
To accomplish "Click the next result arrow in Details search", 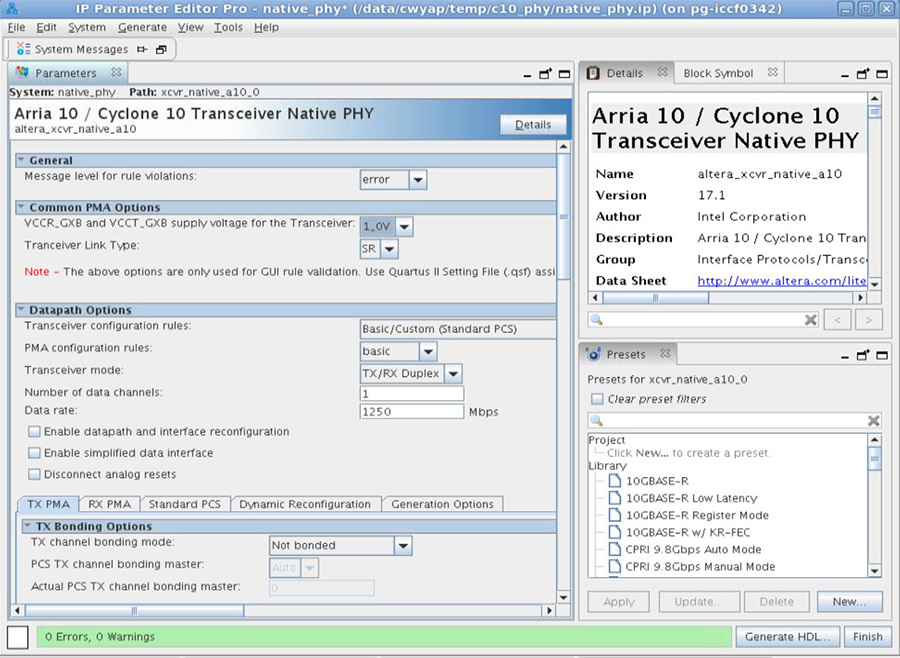I will pos(868,319).
